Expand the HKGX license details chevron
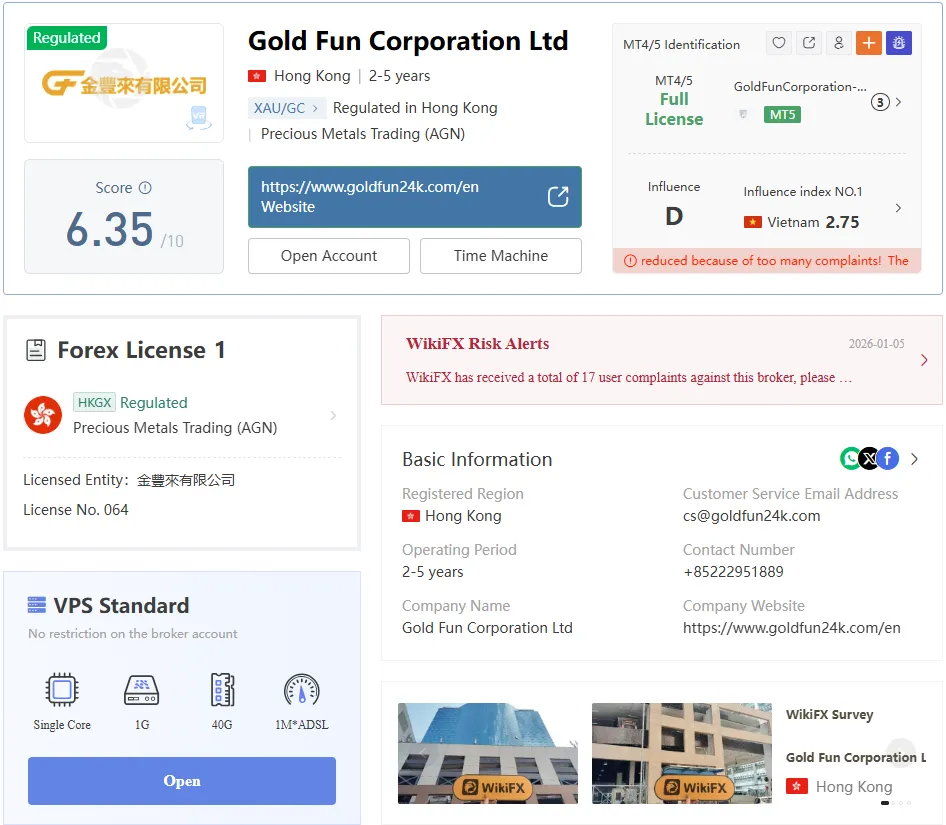The height and width of the screenshot is (825, 946). pos(333,415)
